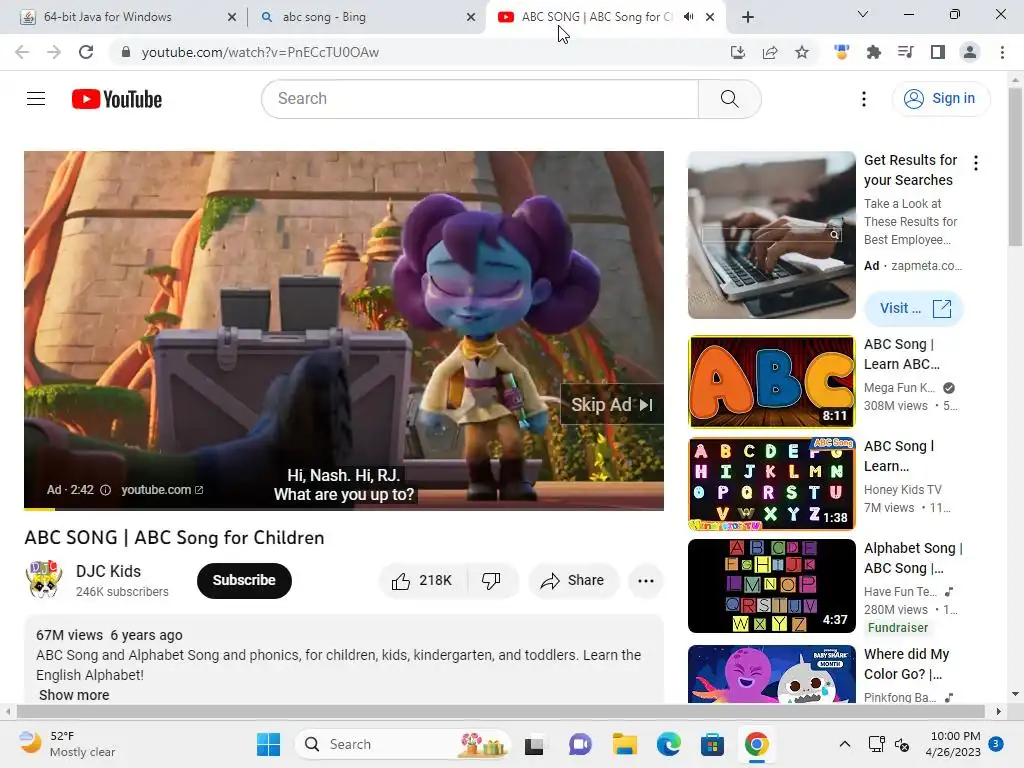Open the ad info icon
This screenshot has width=1024, height=768.
tap(105, 490)
